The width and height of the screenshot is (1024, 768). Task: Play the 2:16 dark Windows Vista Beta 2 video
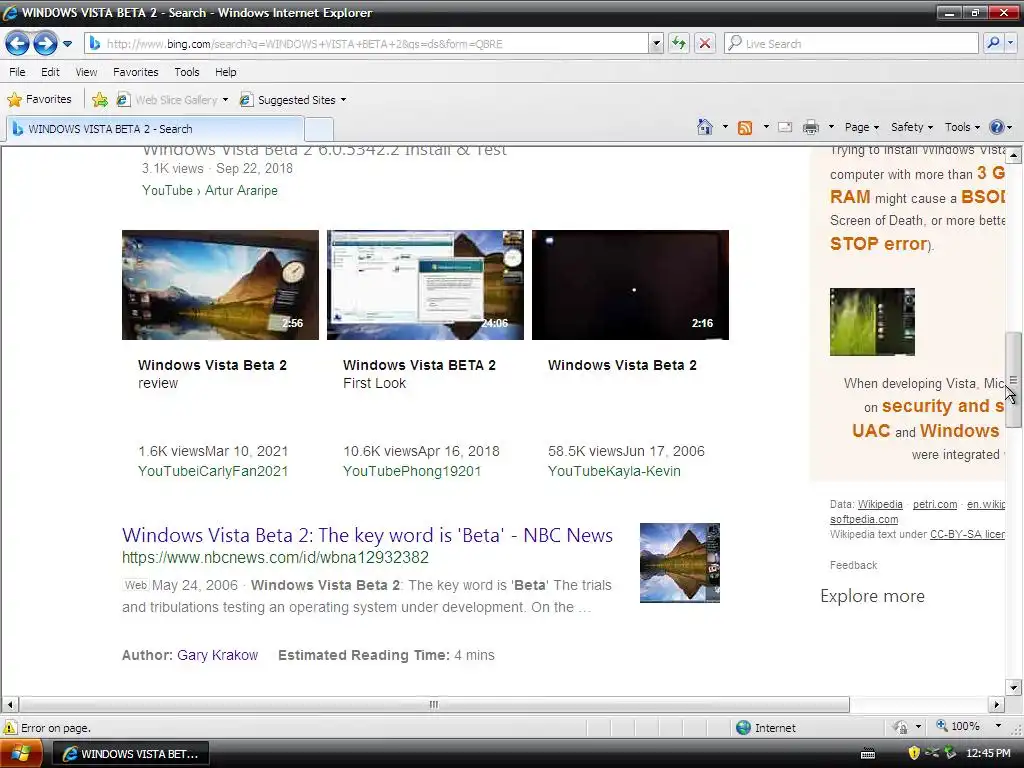point(630,285)
